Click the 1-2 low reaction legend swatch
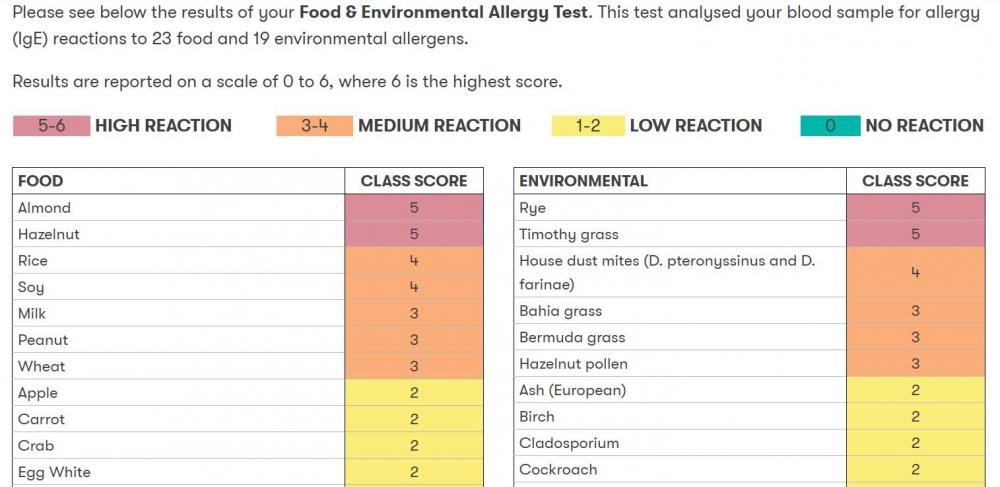 click(588, 126)
